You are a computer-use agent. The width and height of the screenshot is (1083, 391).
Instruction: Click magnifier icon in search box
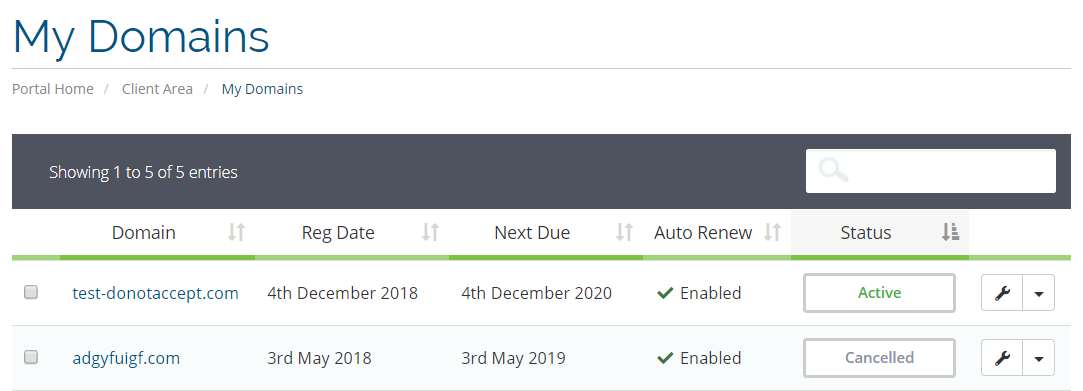(833, 170)
